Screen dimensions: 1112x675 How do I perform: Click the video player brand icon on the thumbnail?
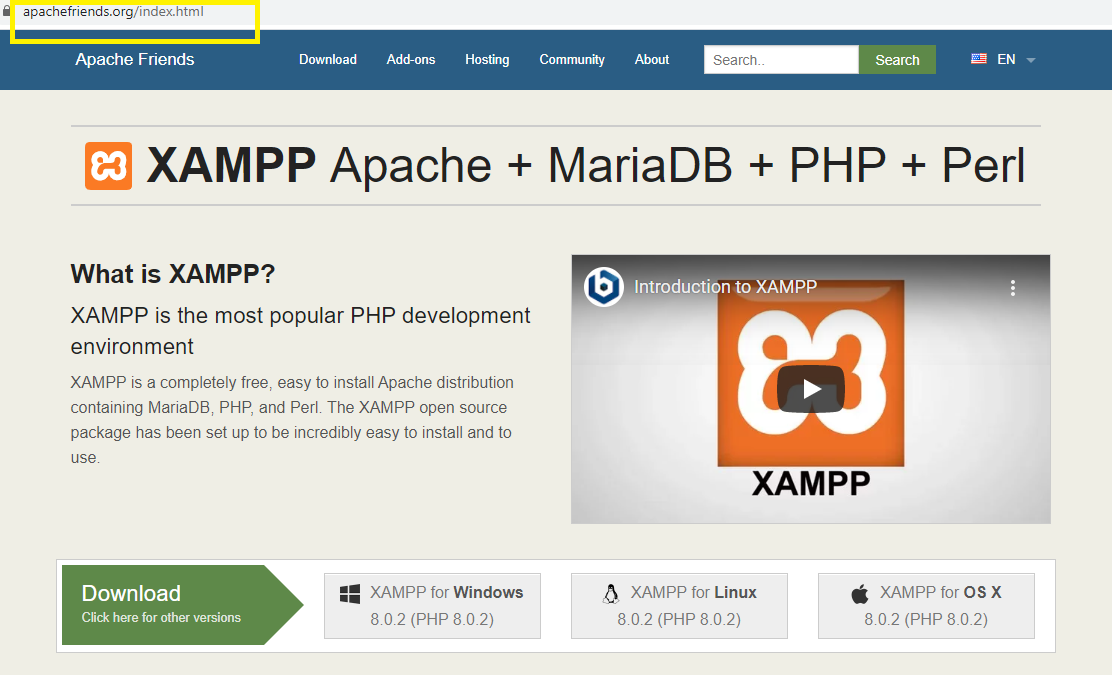(x=602, y=286)
